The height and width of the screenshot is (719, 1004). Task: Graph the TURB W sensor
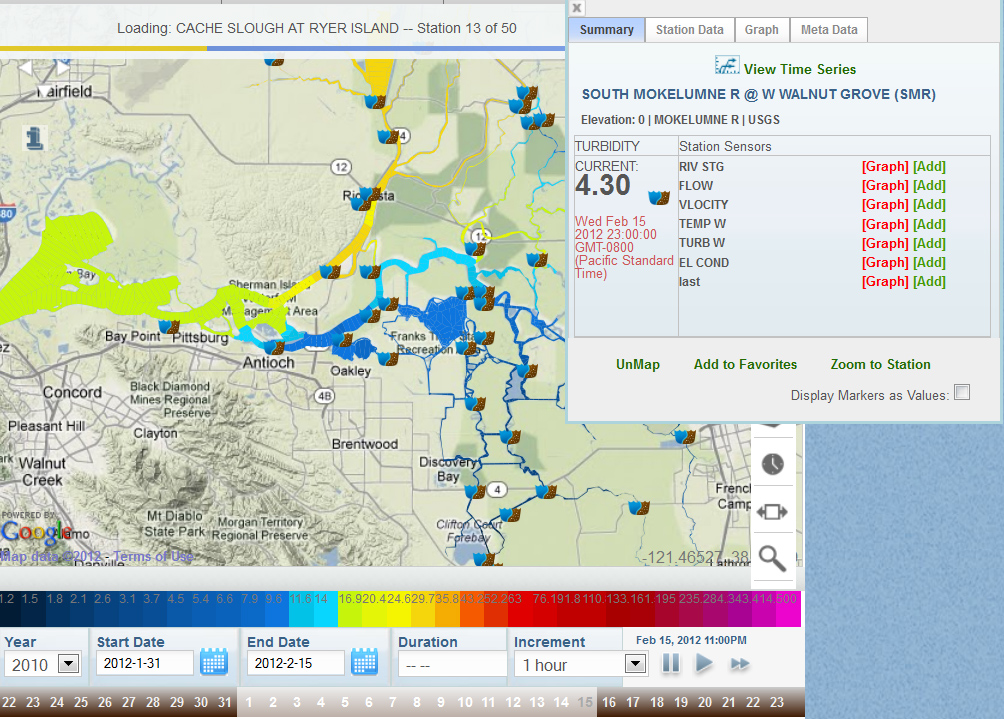coord(885,243)
